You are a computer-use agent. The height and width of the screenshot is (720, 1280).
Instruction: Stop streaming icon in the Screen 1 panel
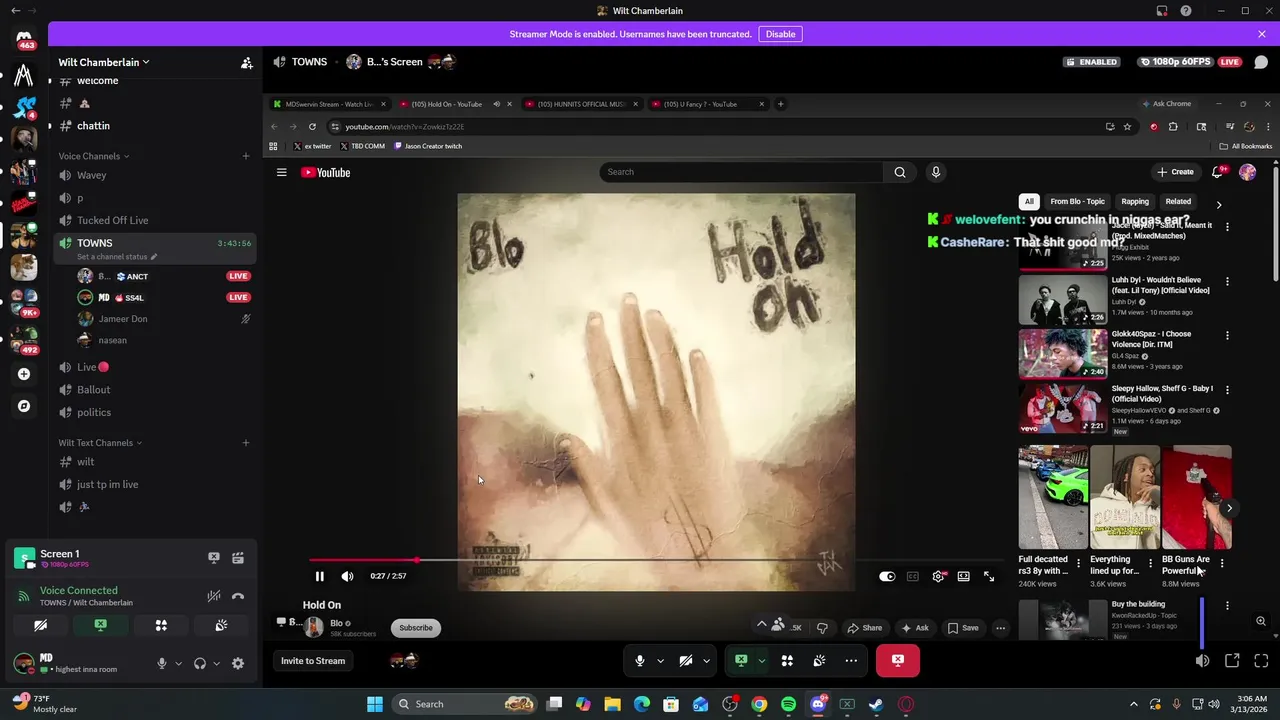pyautogui.click(x=213, y=558)
